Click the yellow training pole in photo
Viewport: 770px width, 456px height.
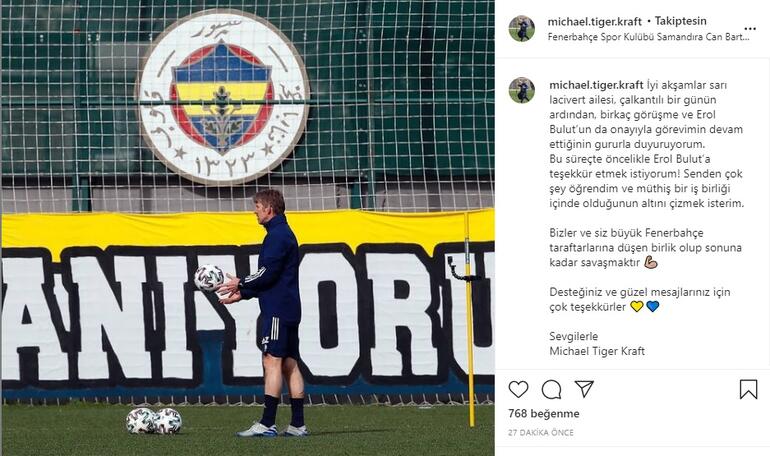(469, 319)
